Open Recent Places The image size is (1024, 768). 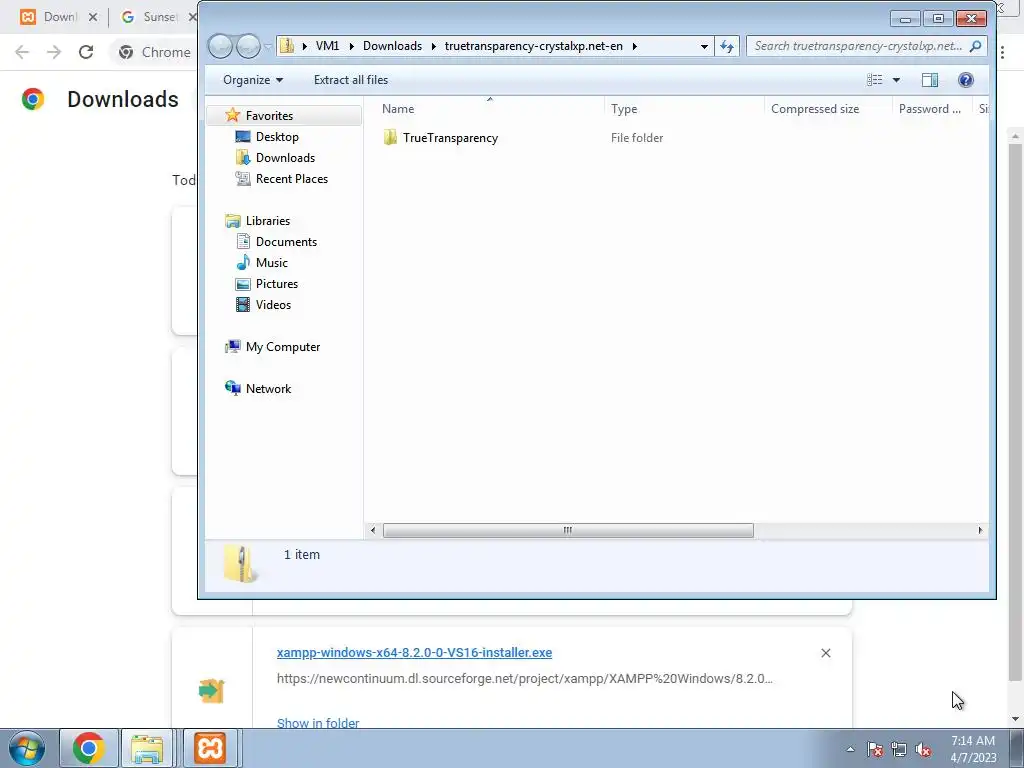click(x=291, y=178)
